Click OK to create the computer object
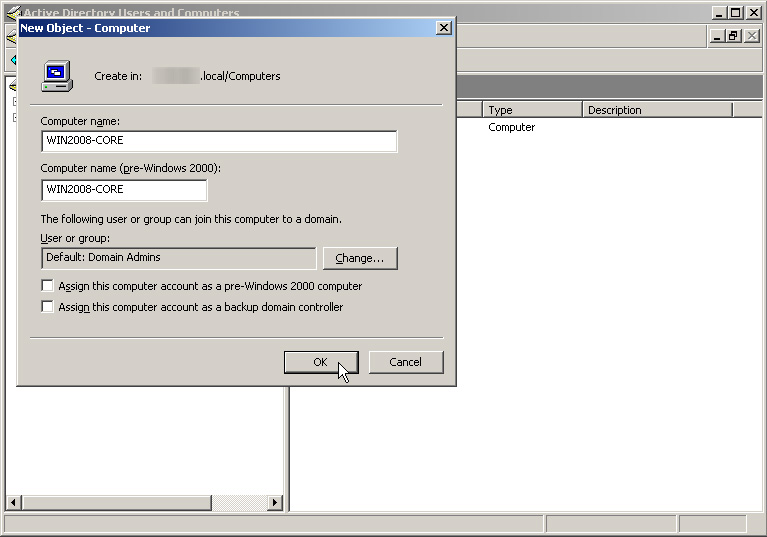 [321, 362]
